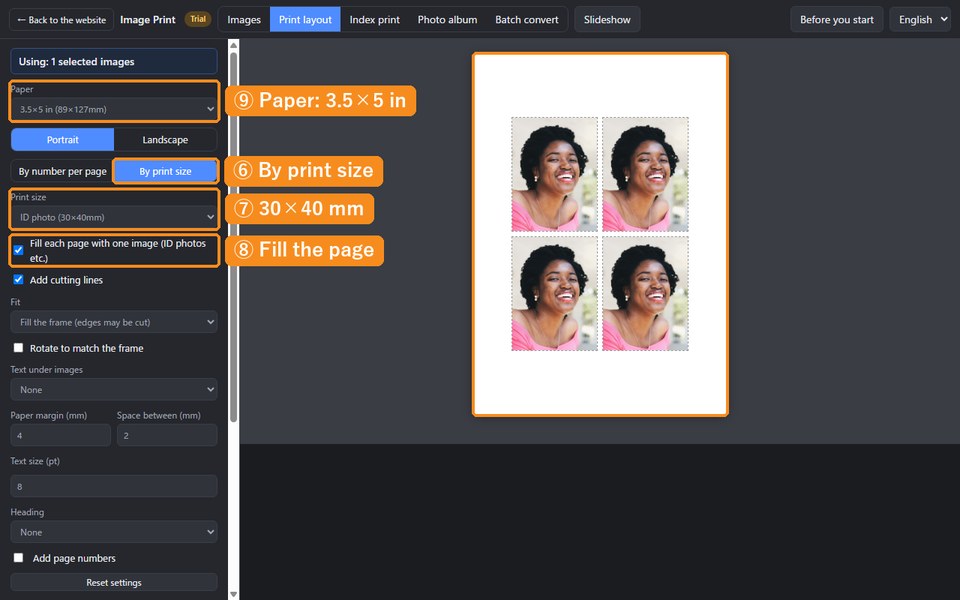Open the Print size dropdown
This screenshot has height=600, width=960.
[x=114, y=217]
